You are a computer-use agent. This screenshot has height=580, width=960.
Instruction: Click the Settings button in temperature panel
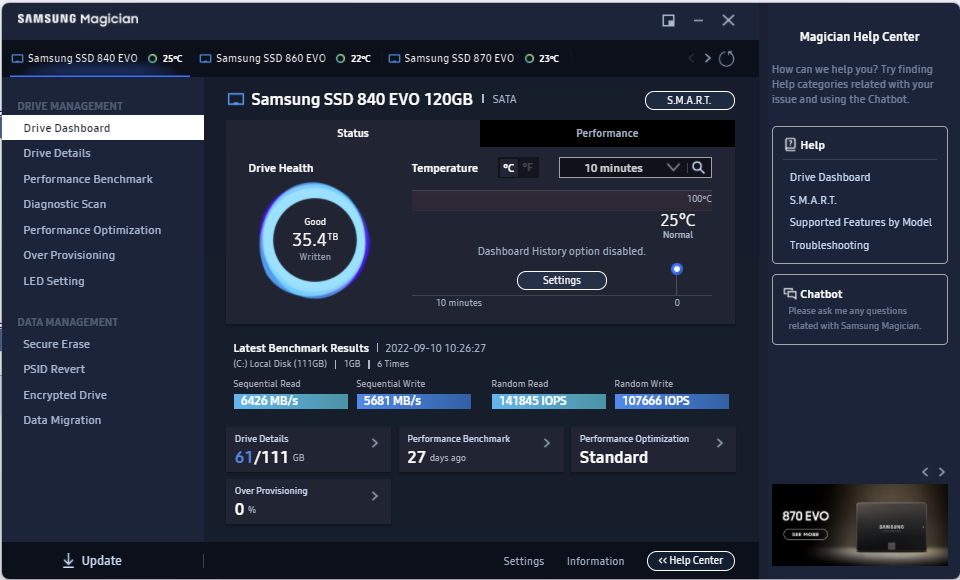(x=561, y=280)
